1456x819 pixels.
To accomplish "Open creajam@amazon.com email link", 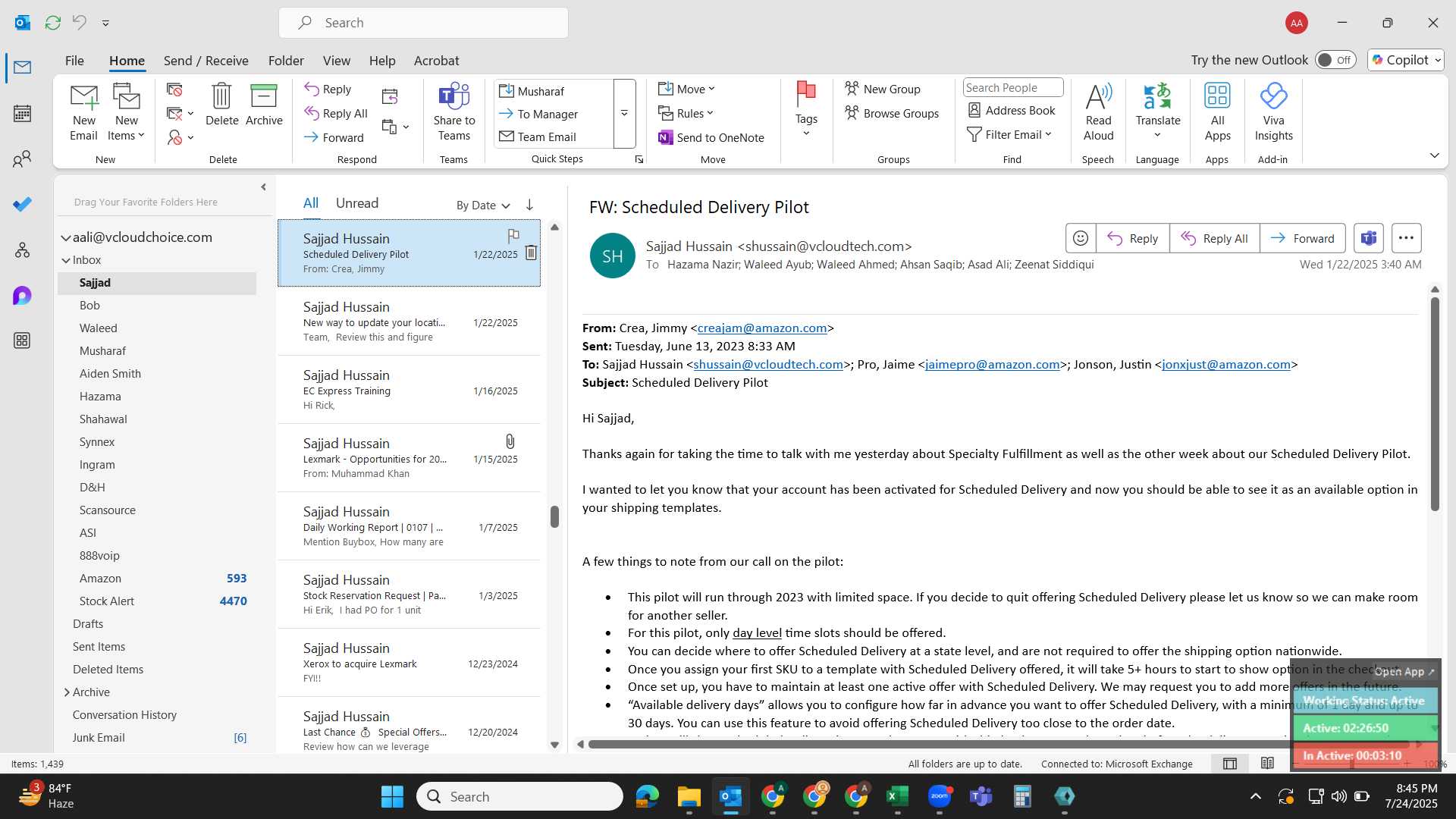I will point(761,328).
